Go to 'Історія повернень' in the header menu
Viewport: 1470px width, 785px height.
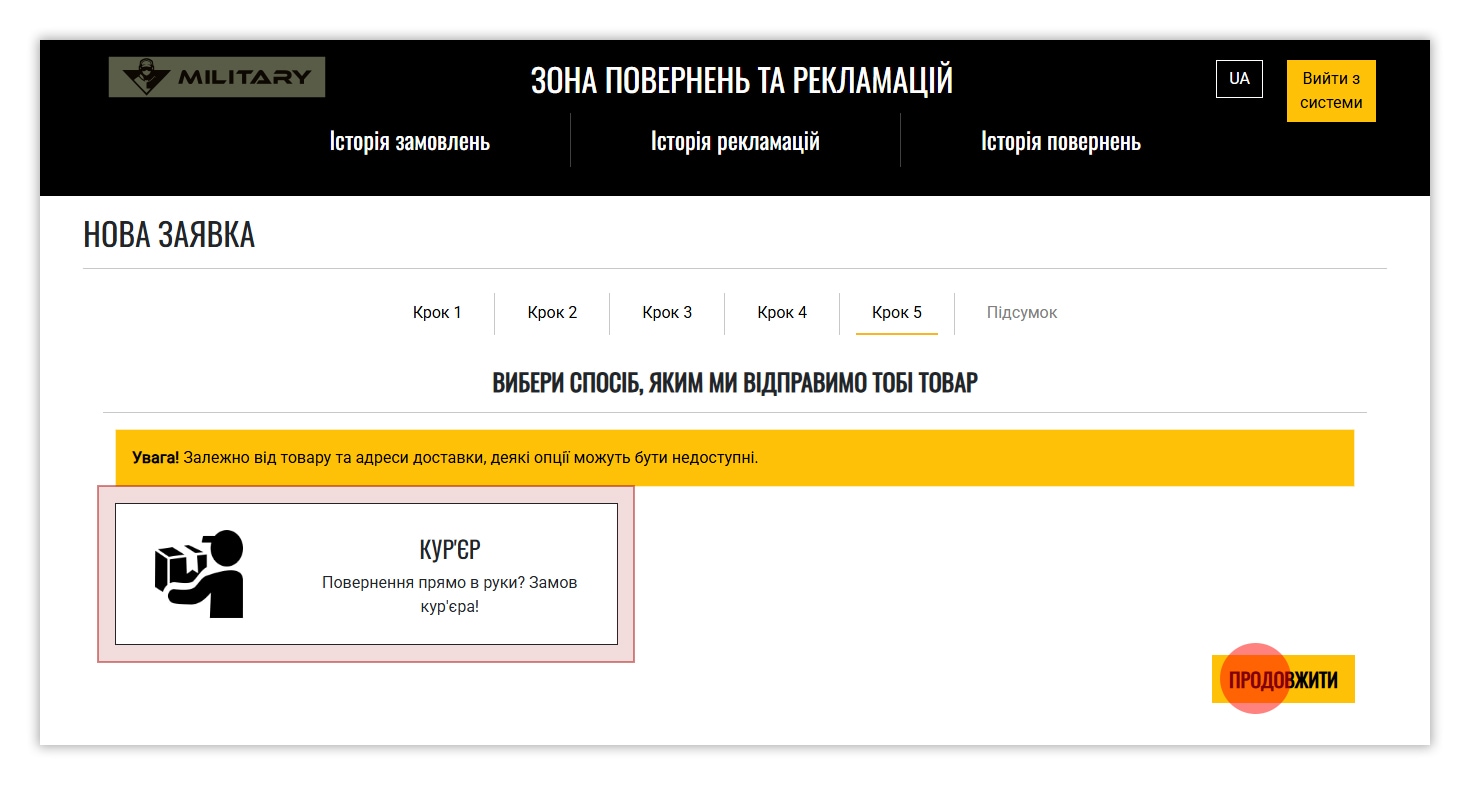click(1060, 141)
